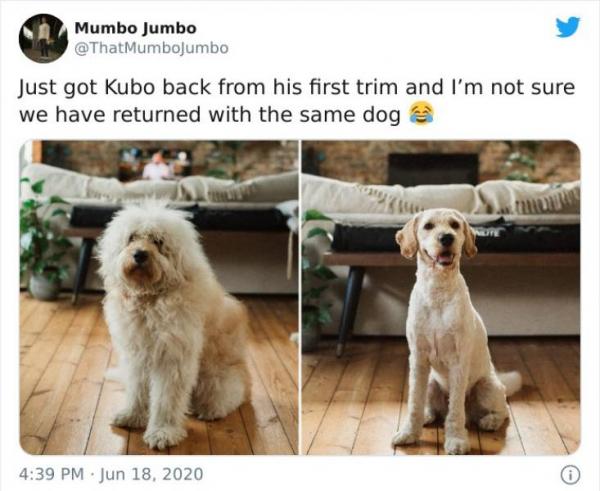
Task: Click the Twitter bird logo icon
Action: pyautogui.click(x=568, y=27)
